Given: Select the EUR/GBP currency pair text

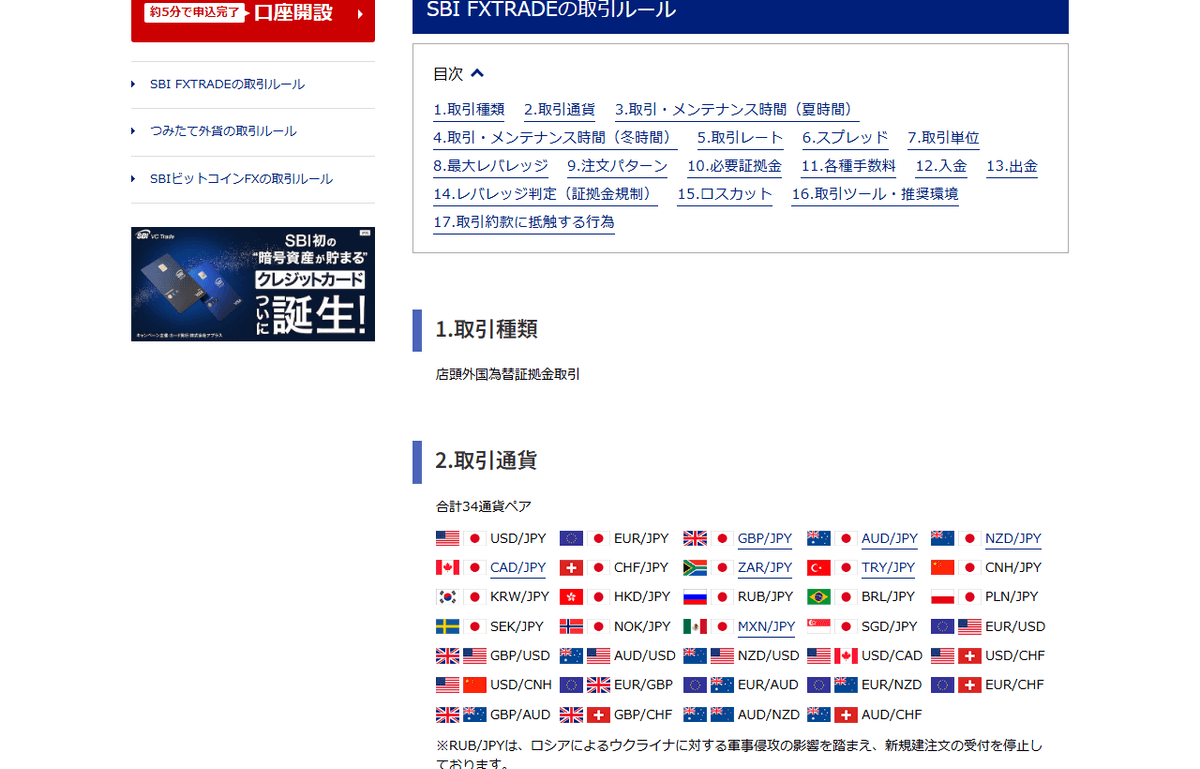Looking at the screenshot, I should pos(643,685).
